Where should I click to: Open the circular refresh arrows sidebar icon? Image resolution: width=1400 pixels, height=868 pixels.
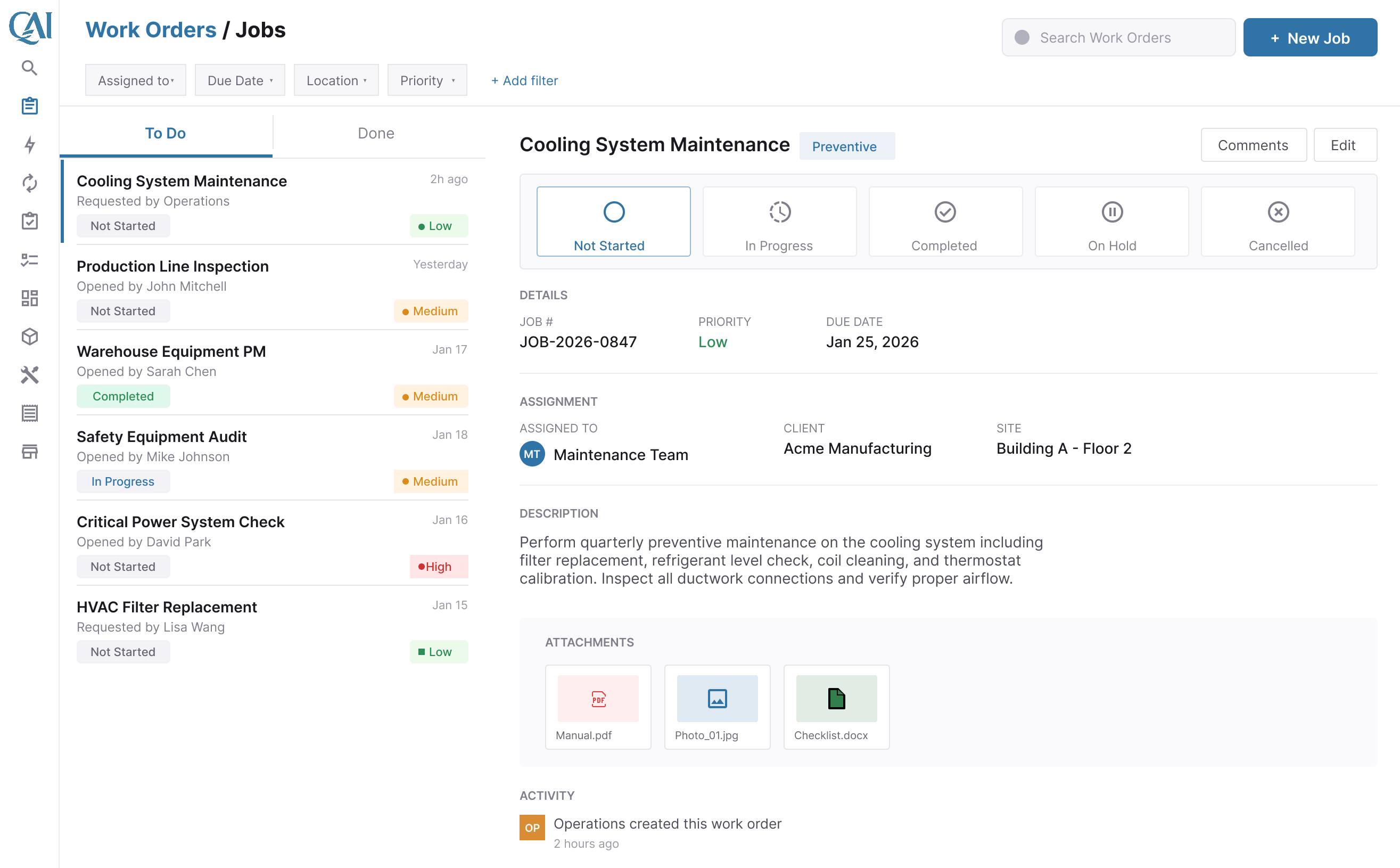[29, 183]
